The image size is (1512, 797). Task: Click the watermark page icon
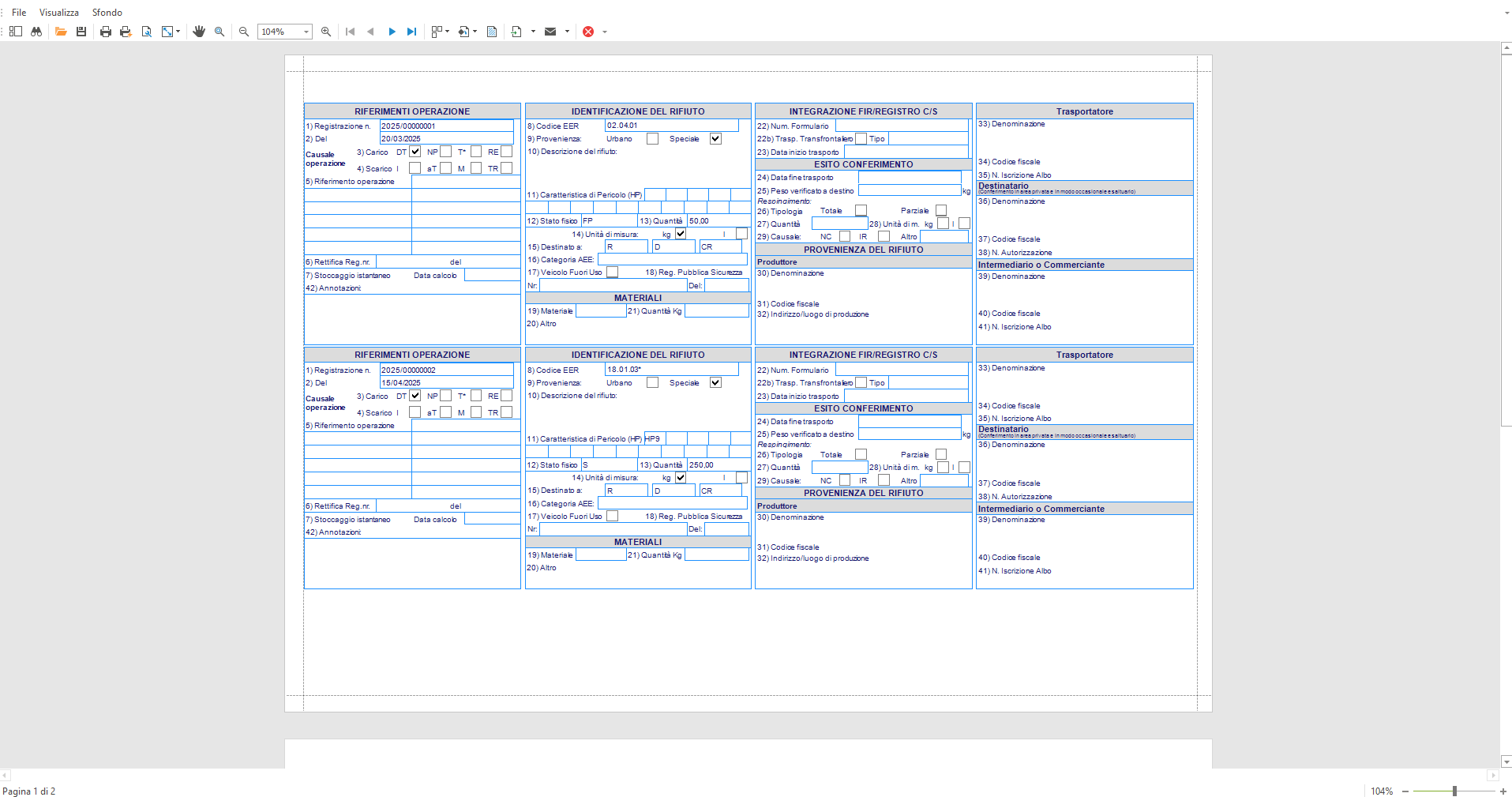pos(492,32)
